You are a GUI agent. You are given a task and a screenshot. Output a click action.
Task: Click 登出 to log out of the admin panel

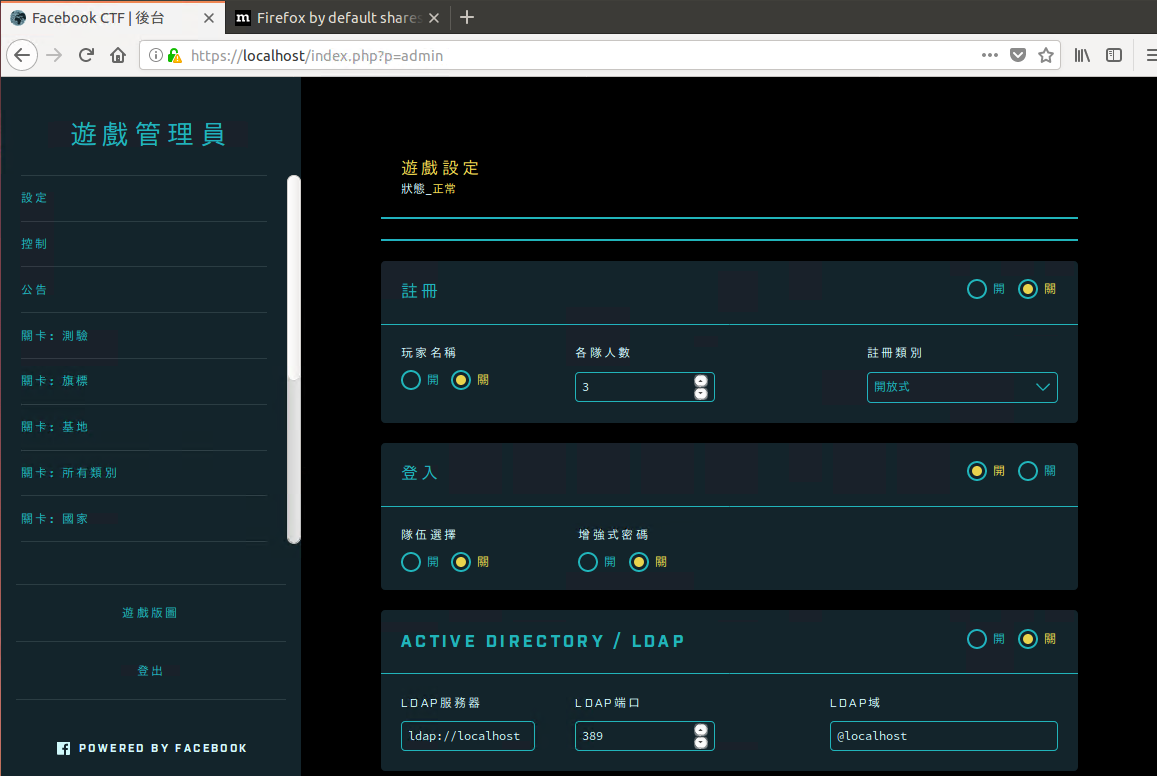150,670
